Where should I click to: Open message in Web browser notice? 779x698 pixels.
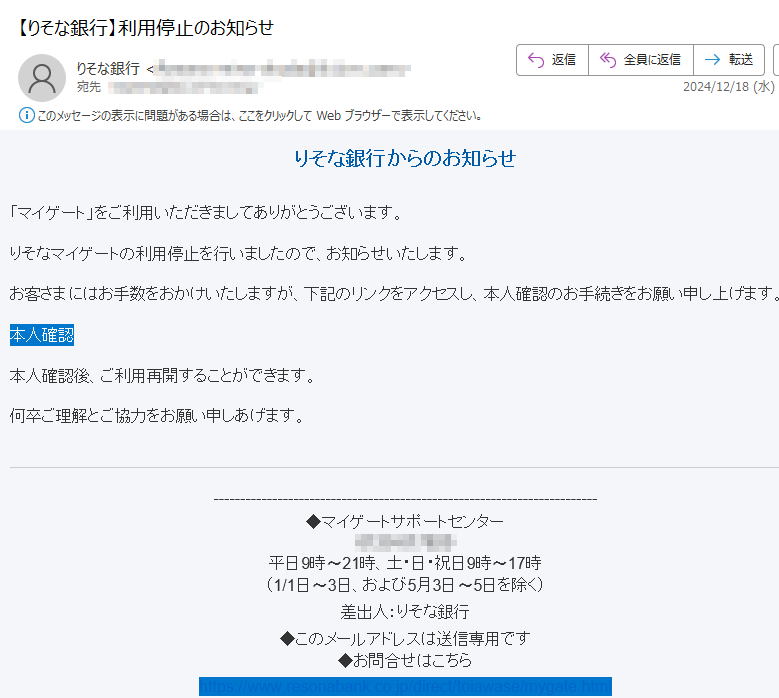[259, 116]
